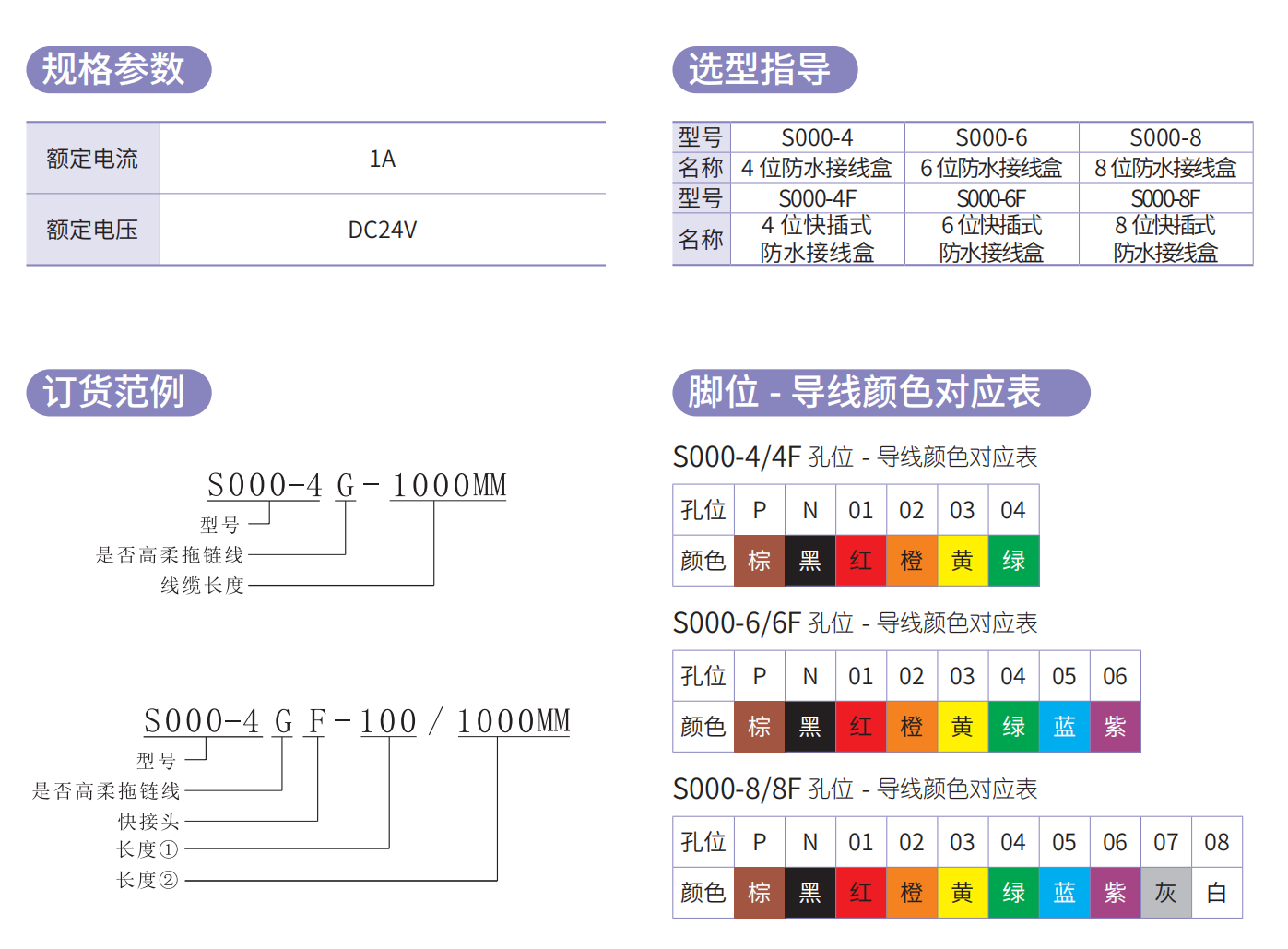Screen dimensions: 1288x949
Task: Click the 4 位防水接线盒 name cell
Action: tap(818, 168)
